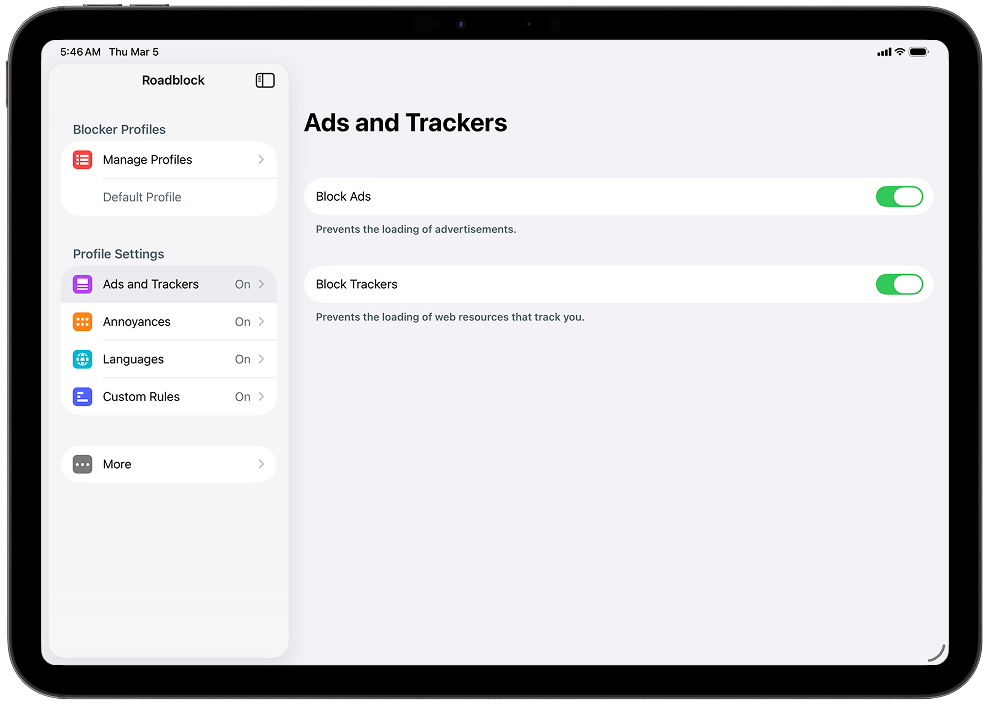Click the Languages row labeled On
Viewport: 990px width, 705px height.
pyautogui.click(x=242, y=359)
